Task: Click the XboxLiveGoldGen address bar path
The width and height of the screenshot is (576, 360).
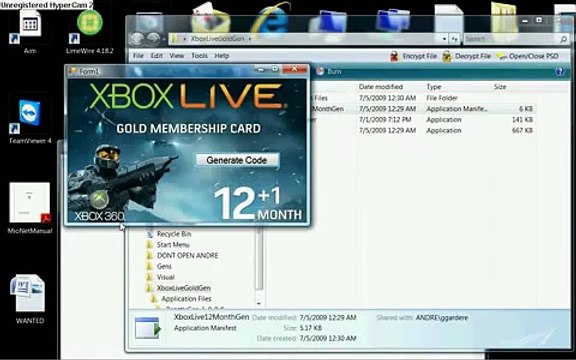Action: click(217, 39)
